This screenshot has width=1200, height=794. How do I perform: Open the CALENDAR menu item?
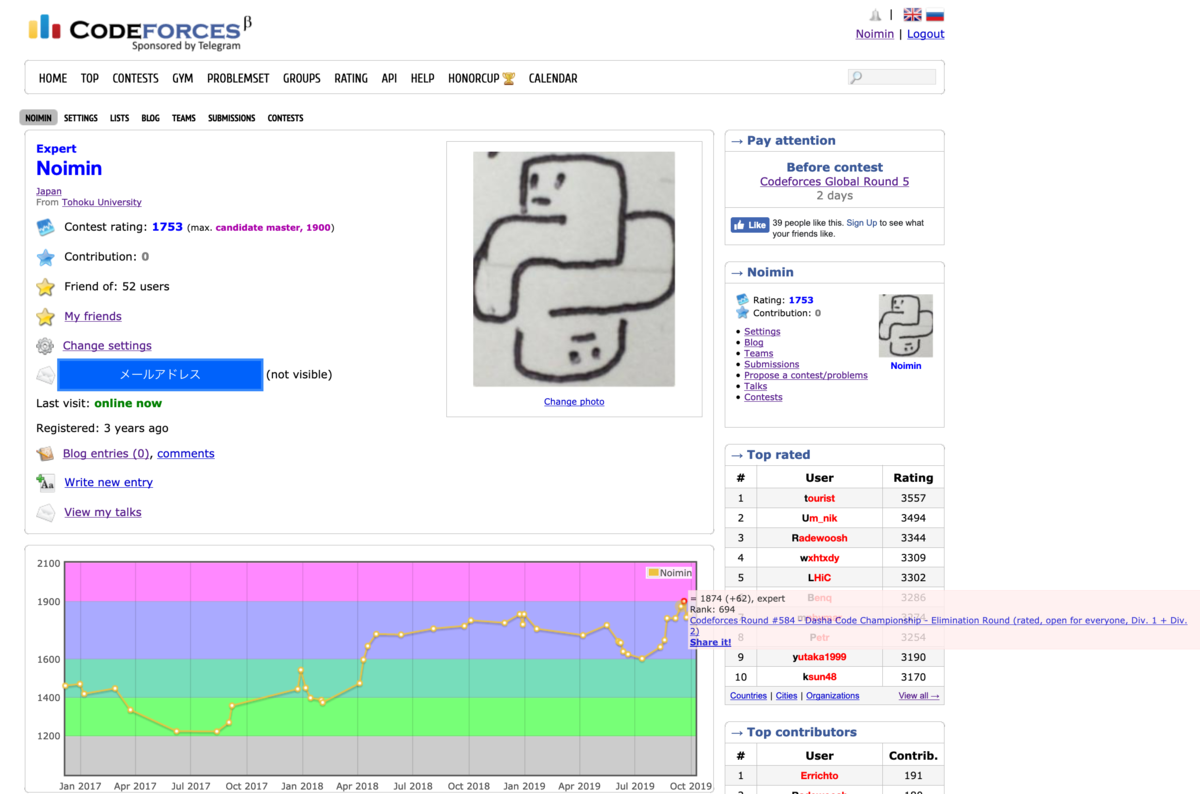tap(553, 78)
